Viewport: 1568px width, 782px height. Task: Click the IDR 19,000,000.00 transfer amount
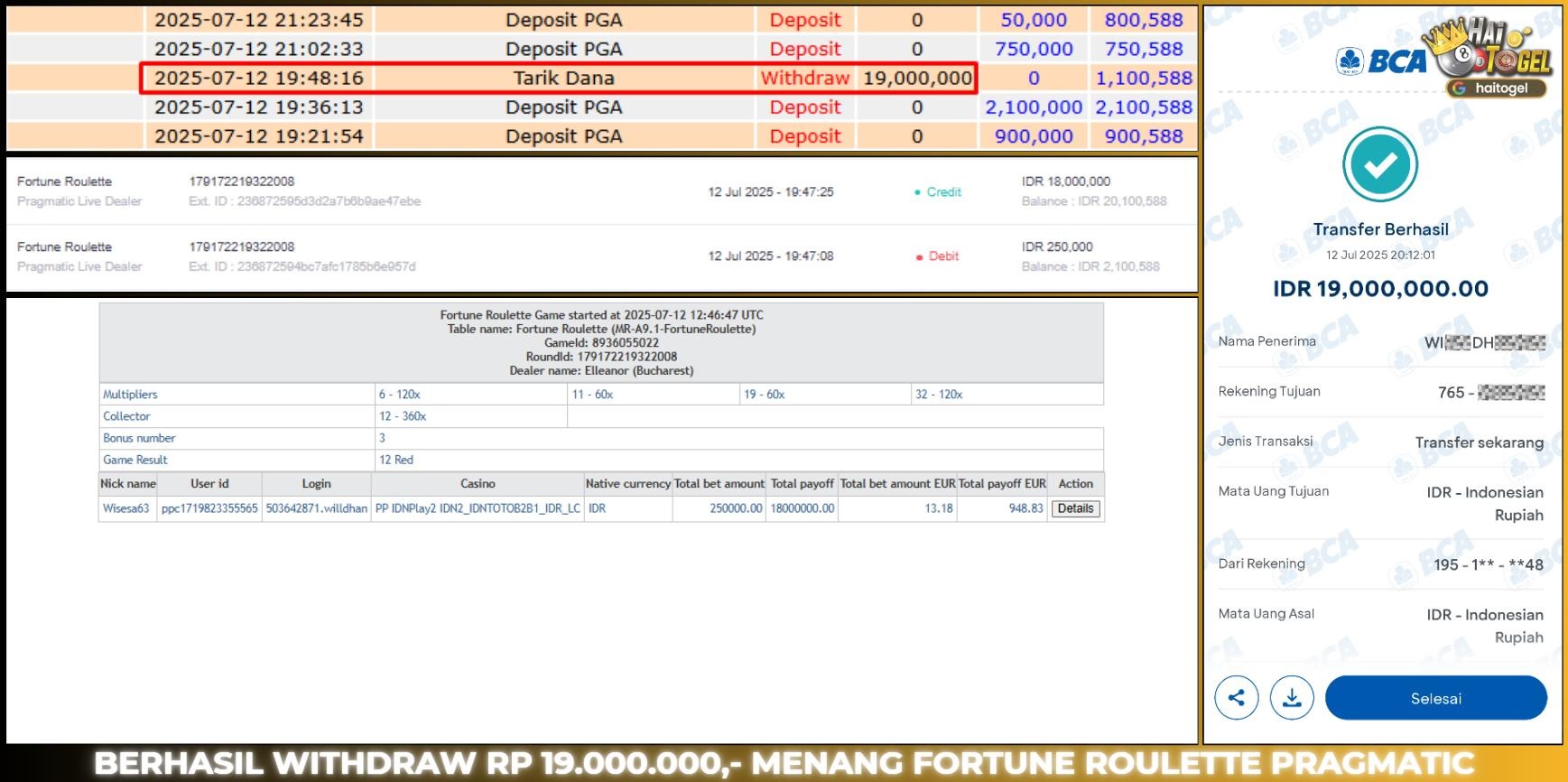coord(1380,289)
